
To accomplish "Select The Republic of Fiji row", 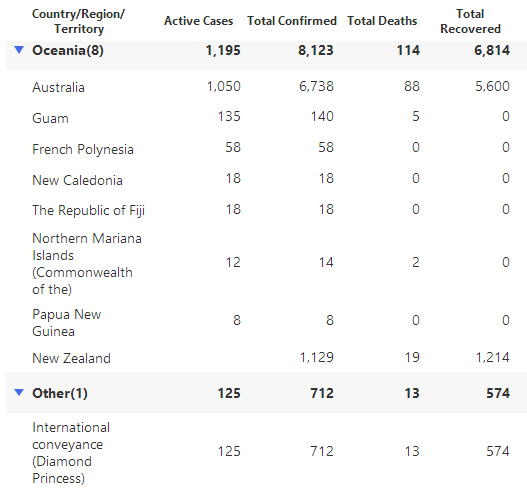I will tap(266, 210).
